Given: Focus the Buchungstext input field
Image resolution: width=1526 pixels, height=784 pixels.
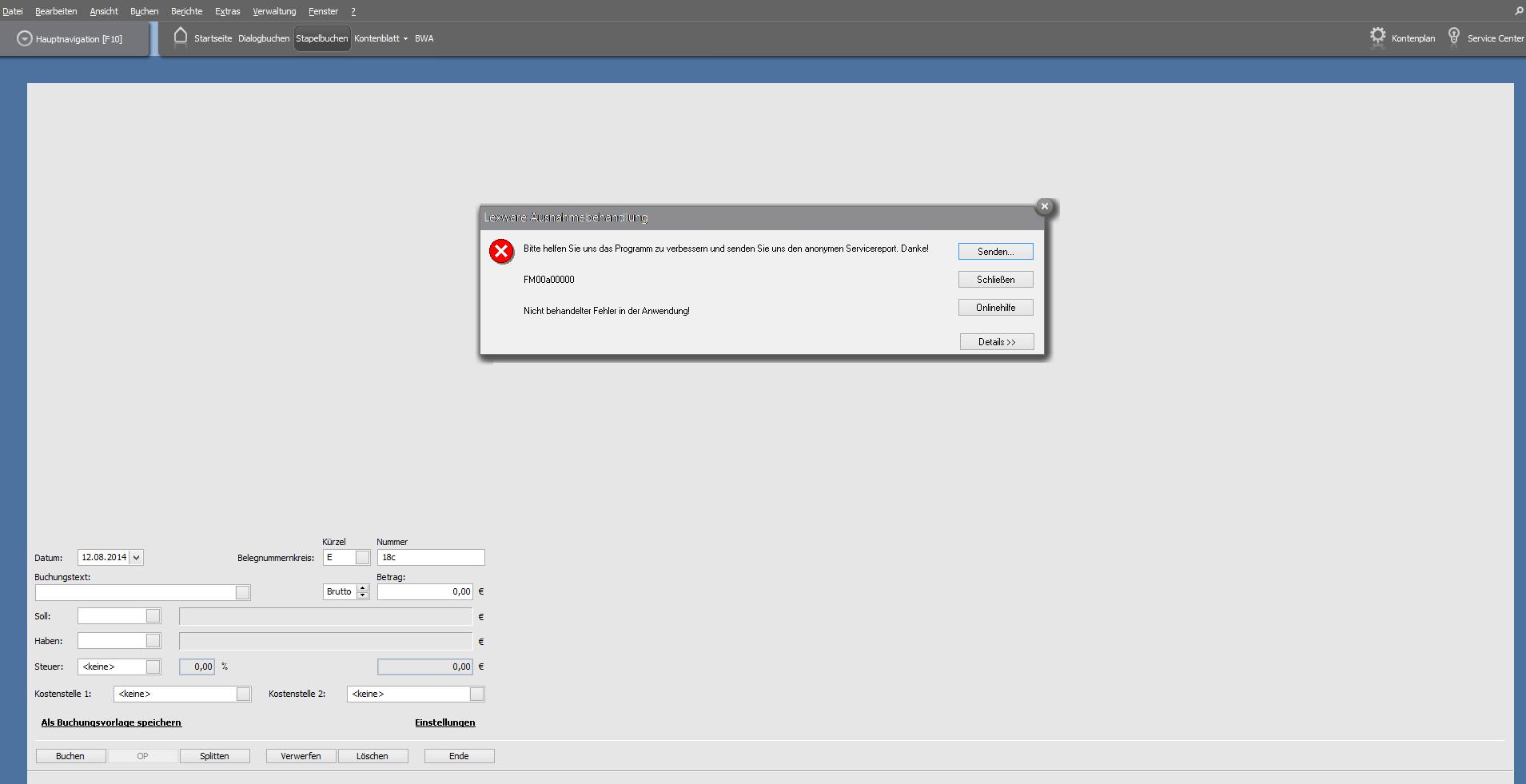Looking at the screenshot, I should [135, 592].
